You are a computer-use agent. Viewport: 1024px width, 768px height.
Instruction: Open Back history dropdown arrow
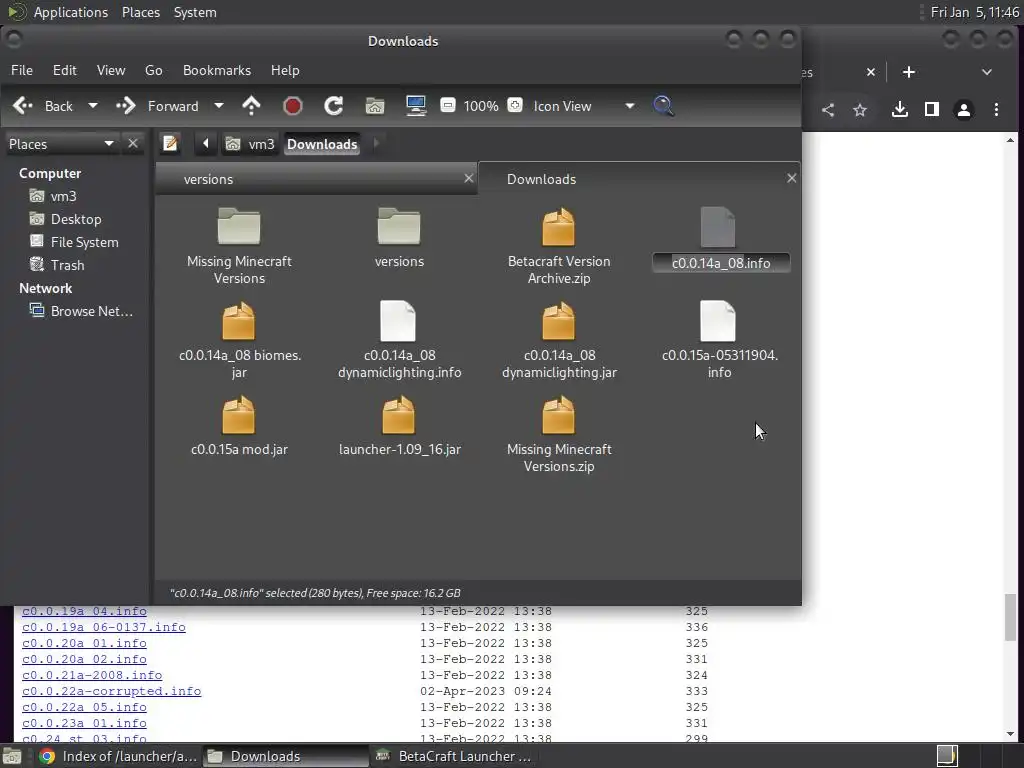93,106
